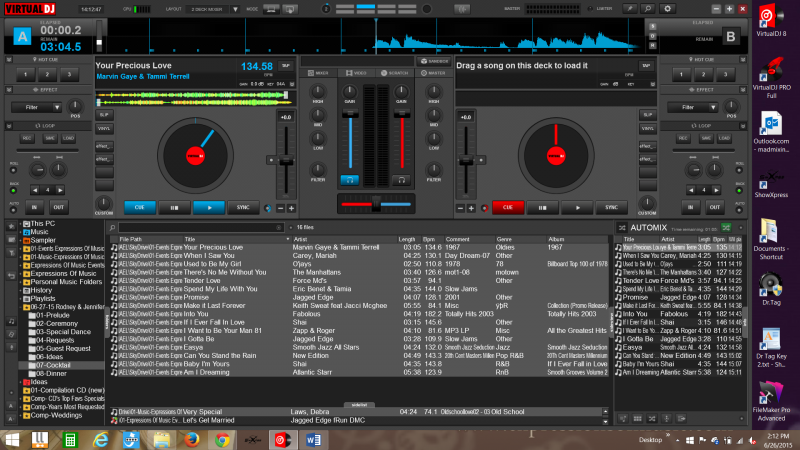Image resolution: width=800 pixels, height=450 pixels.
Task: Select the laptop mode icon in the top bar
Action: point(271,9)
